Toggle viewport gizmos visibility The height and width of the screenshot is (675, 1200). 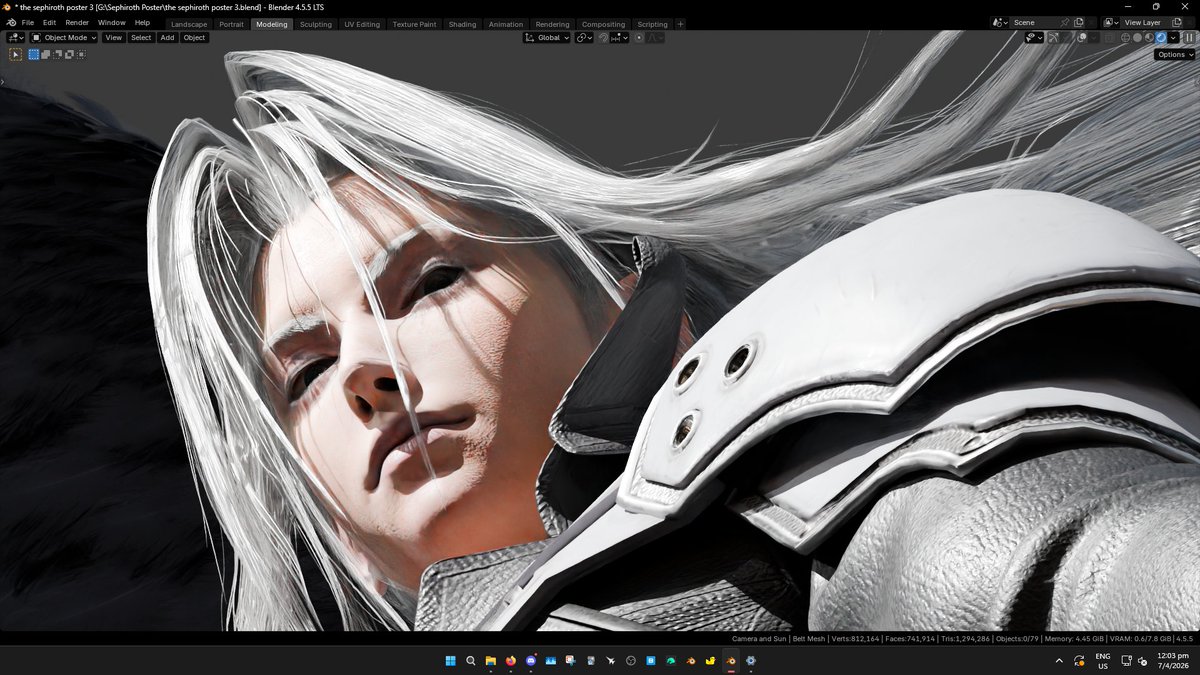point(1053,37)
